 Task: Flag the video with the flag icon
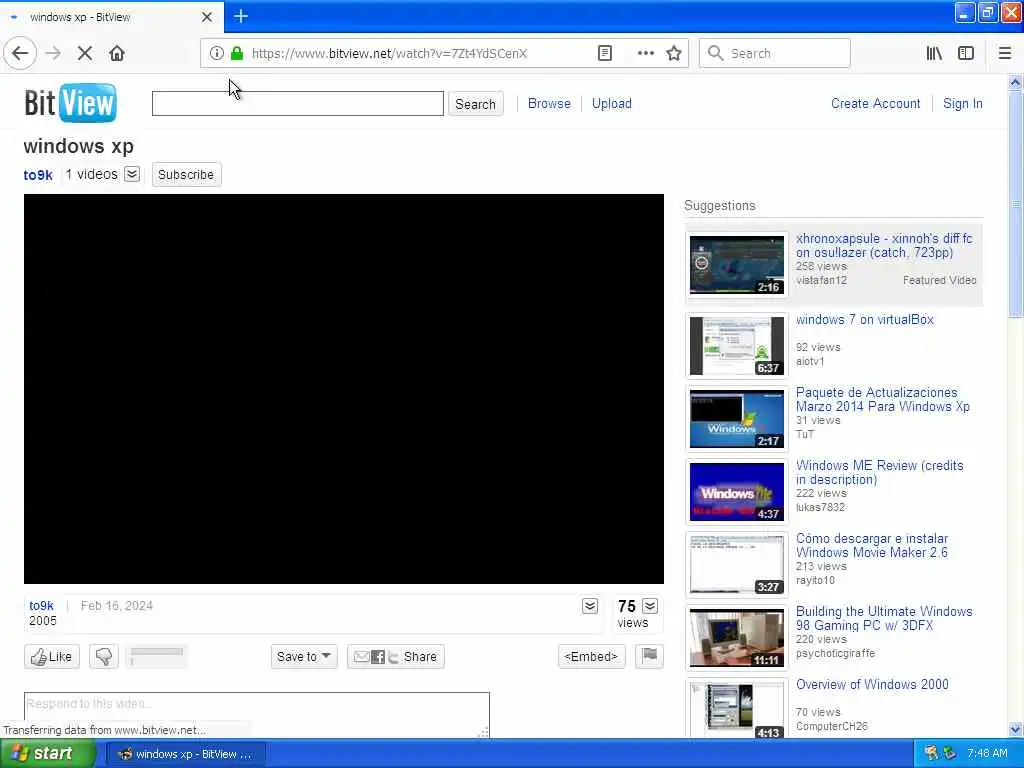tap(649, 656)
